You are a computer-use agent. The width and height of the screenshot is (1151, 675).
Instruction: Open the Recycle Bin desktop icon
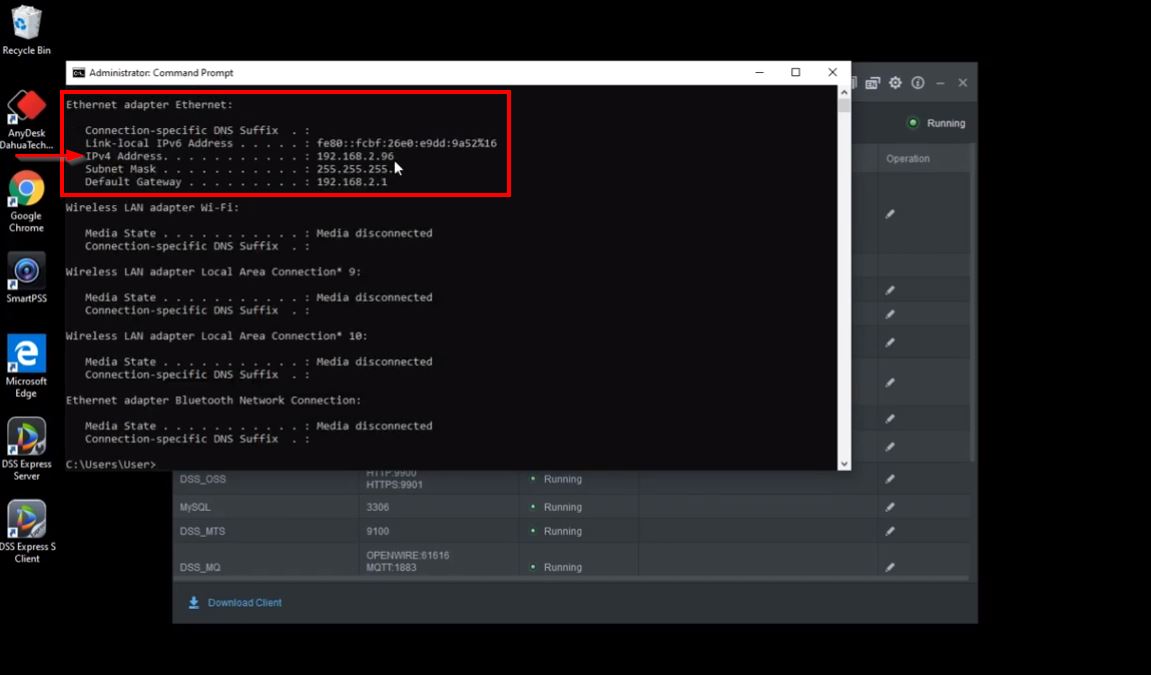pos(26,30)
